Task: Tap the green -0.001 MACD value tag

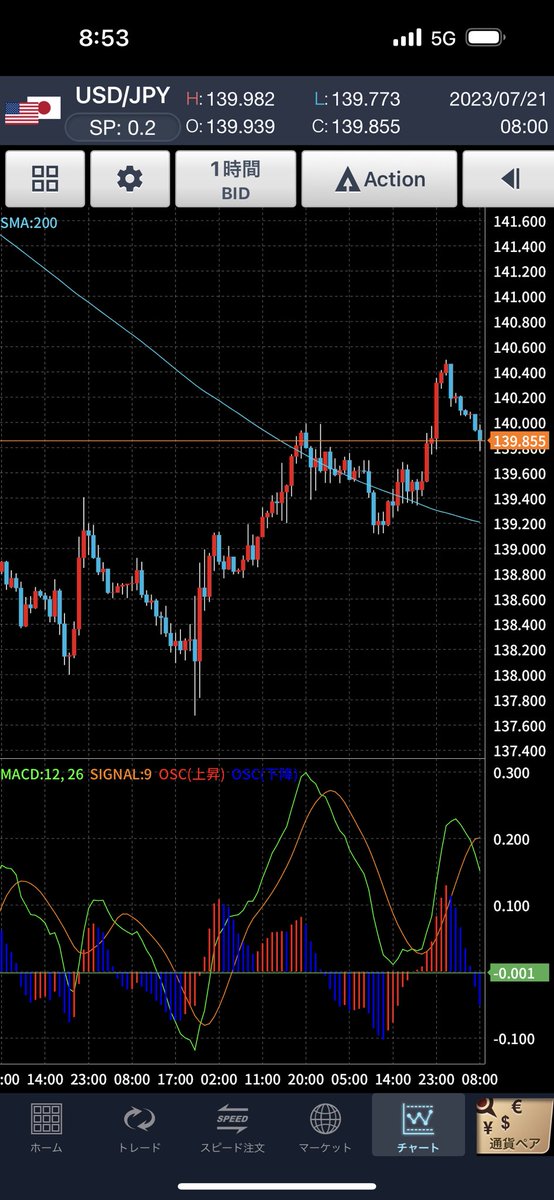Action: 520,973
